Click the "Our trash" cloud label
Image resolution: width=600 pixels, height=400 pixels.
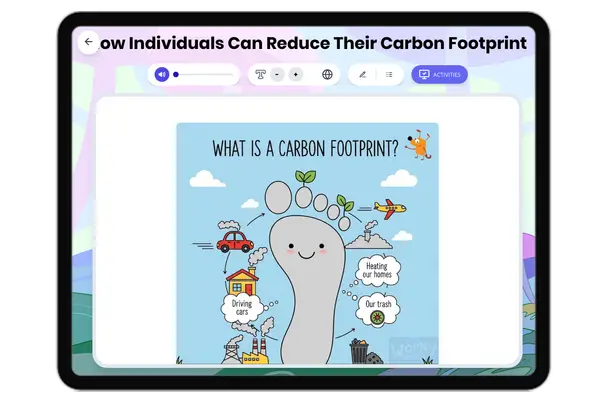click(377, 305)
